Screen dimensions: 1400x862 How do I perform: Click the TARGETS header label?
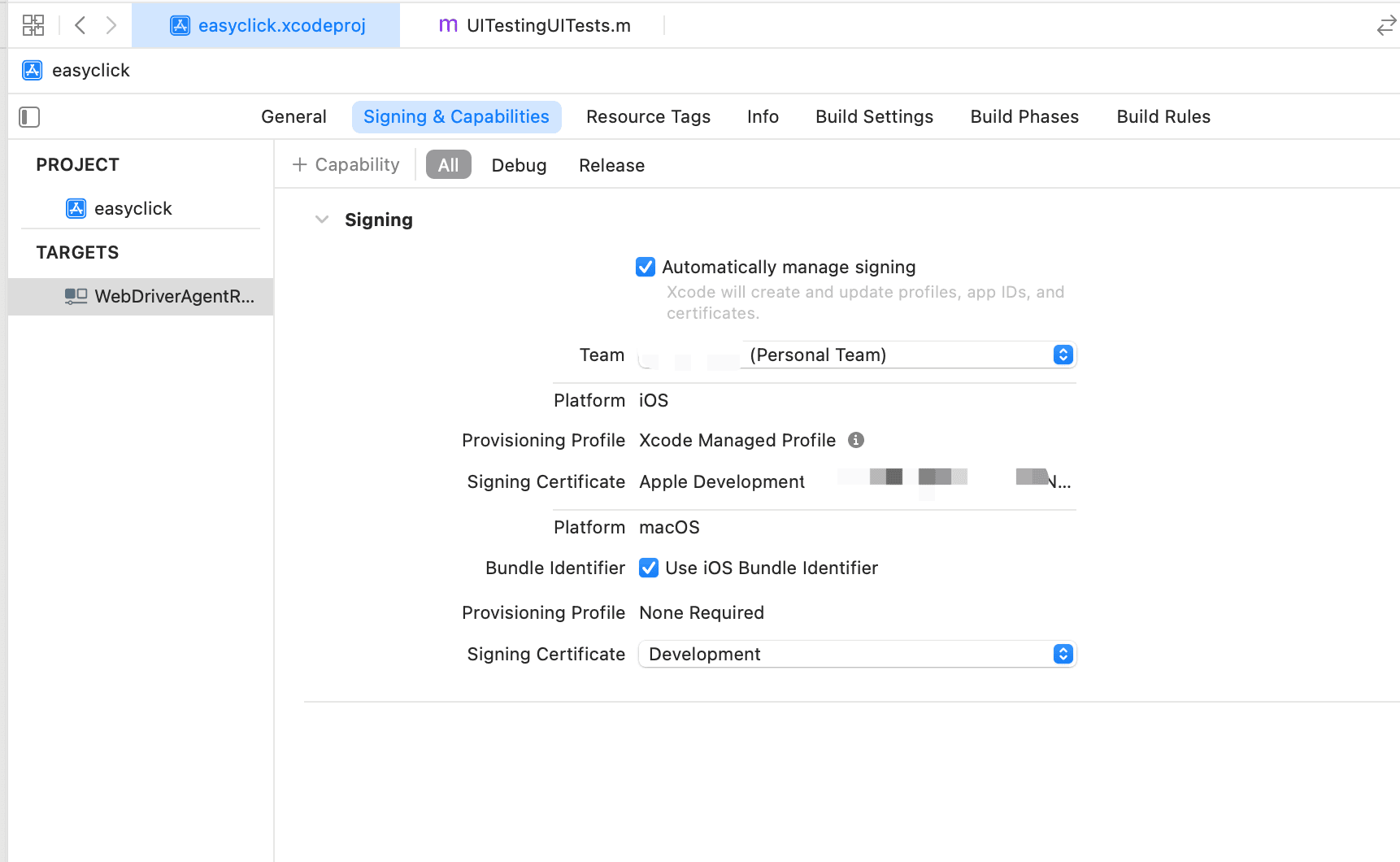click(x=77, y=252)
